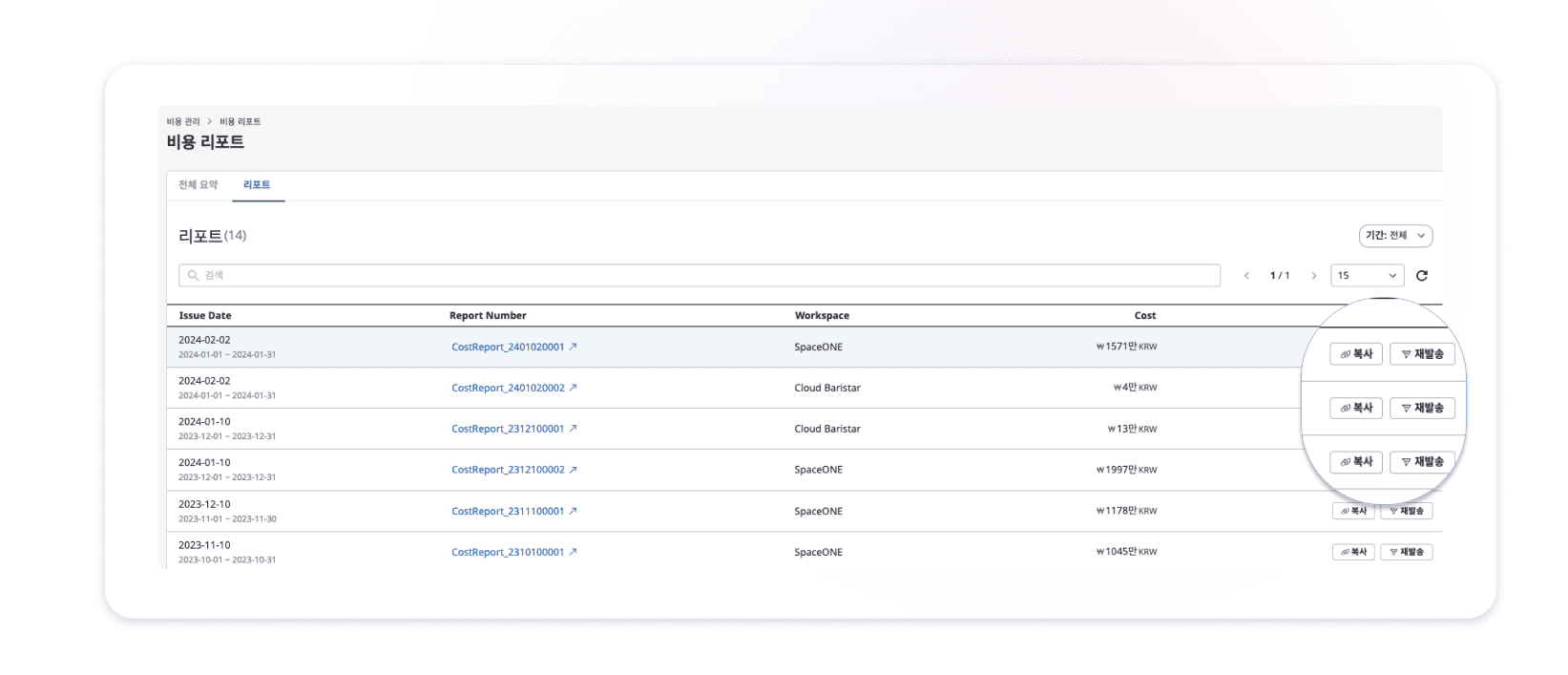Click SpaceONE in the CostReport_2312100002 row
The image size is (1568, 675).
click(819, 470)
